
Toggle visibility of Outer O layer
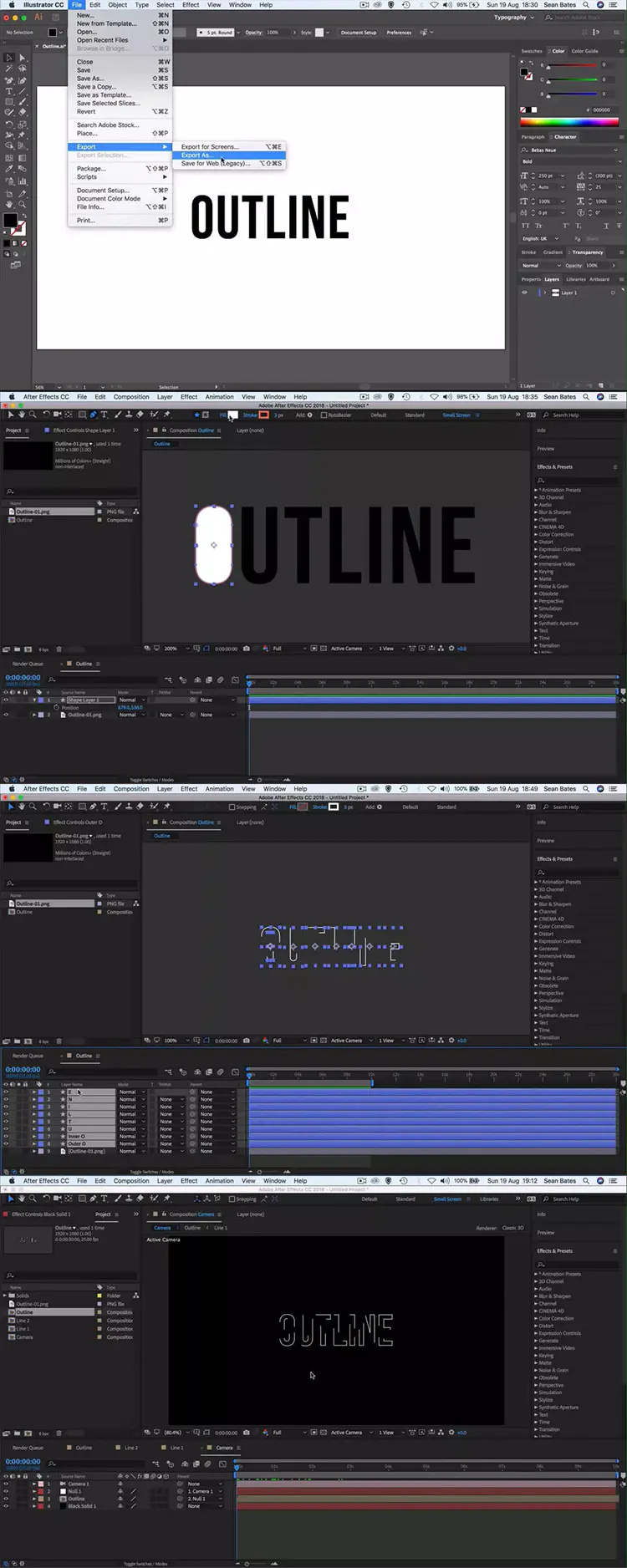pos(6,1143)
